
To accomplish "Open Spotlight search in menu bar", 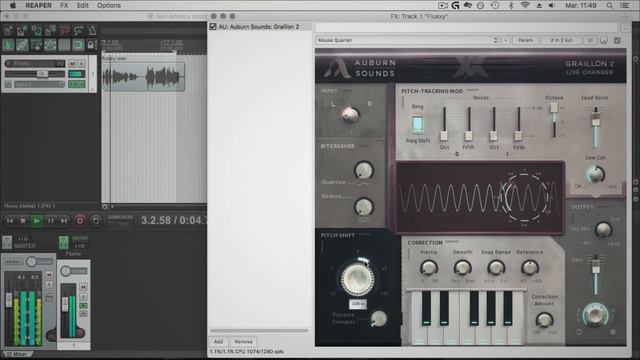I will [610, 5].
